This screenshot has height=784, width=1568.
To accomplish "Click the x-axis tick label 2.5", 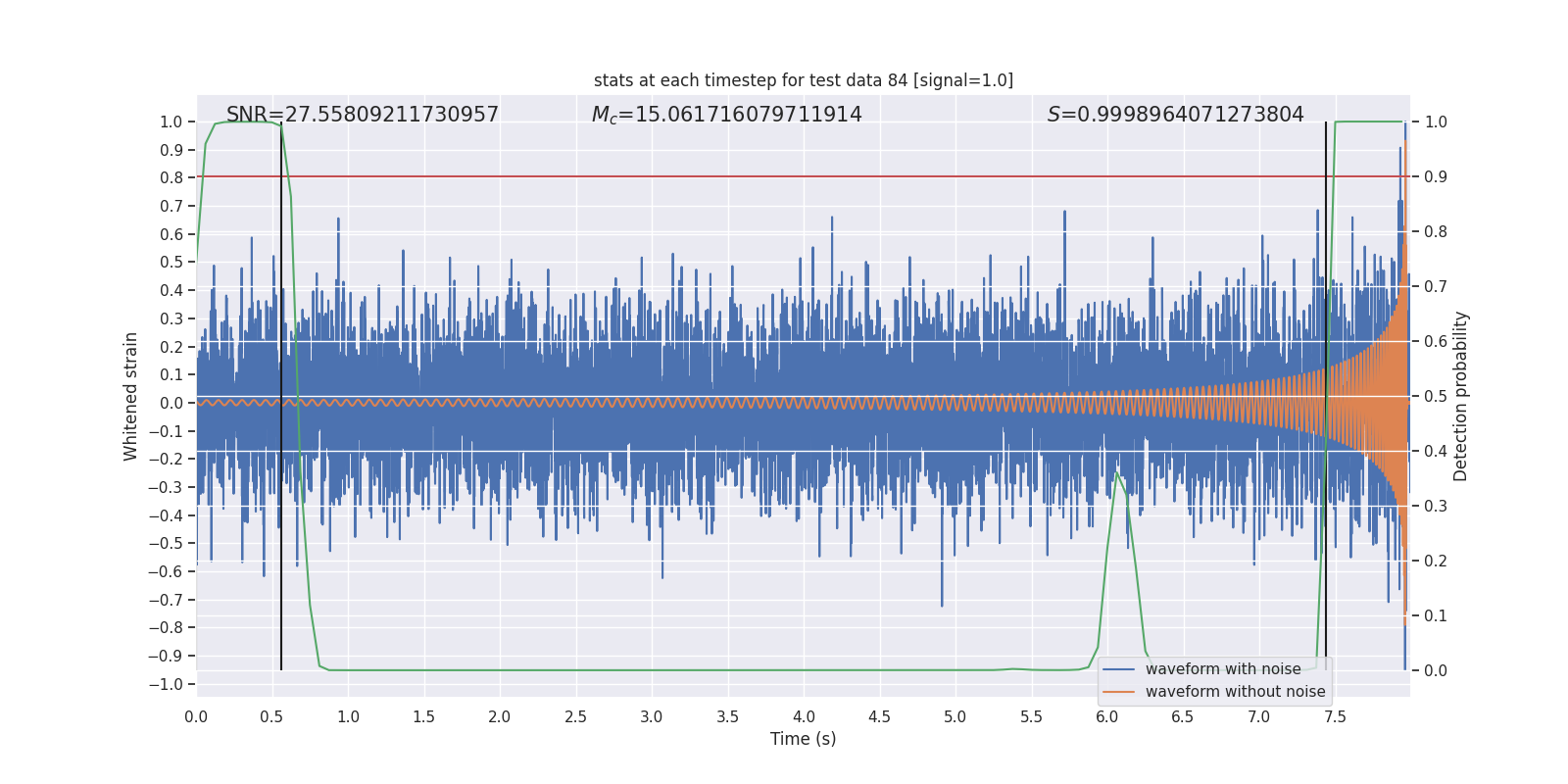I will (x=575, y=717).
